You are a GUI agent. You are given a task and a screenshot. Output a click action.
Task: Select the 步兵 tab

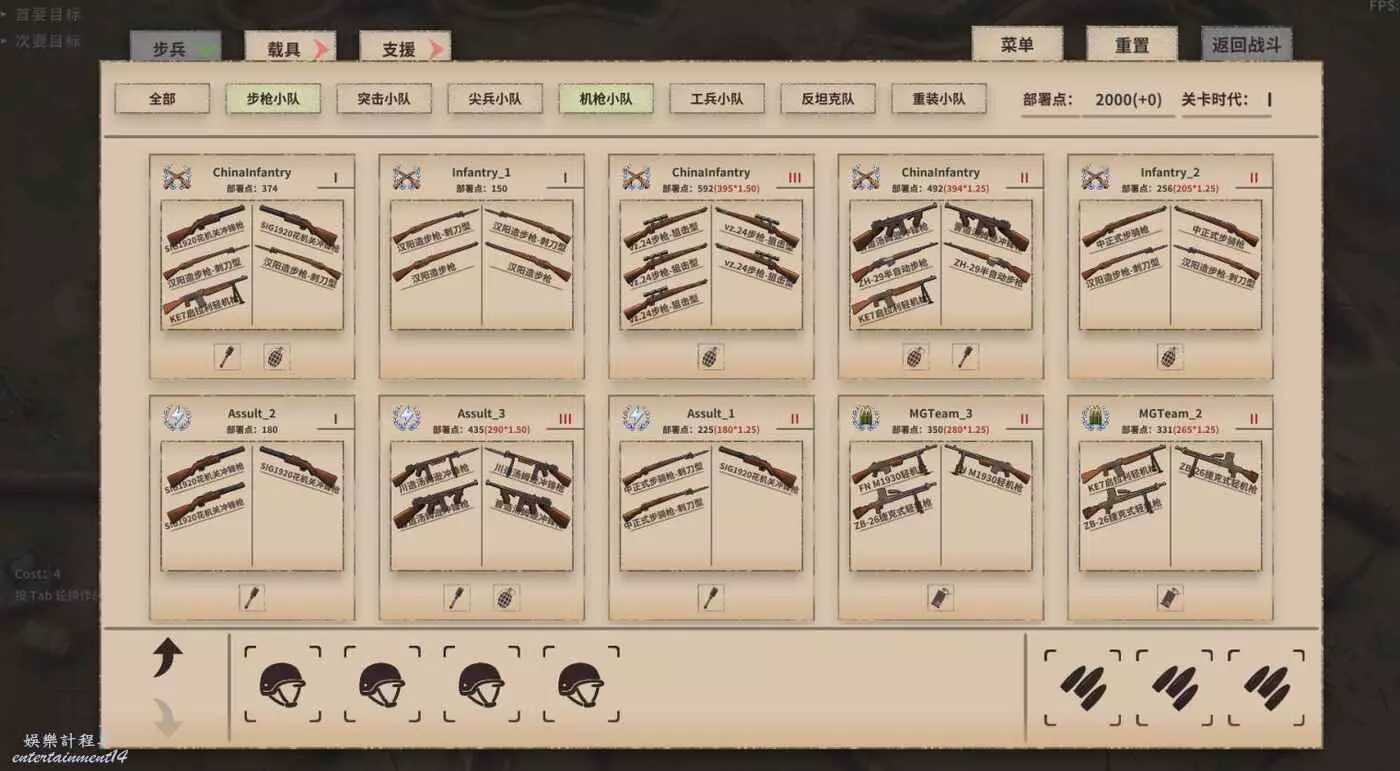[175, 48]
